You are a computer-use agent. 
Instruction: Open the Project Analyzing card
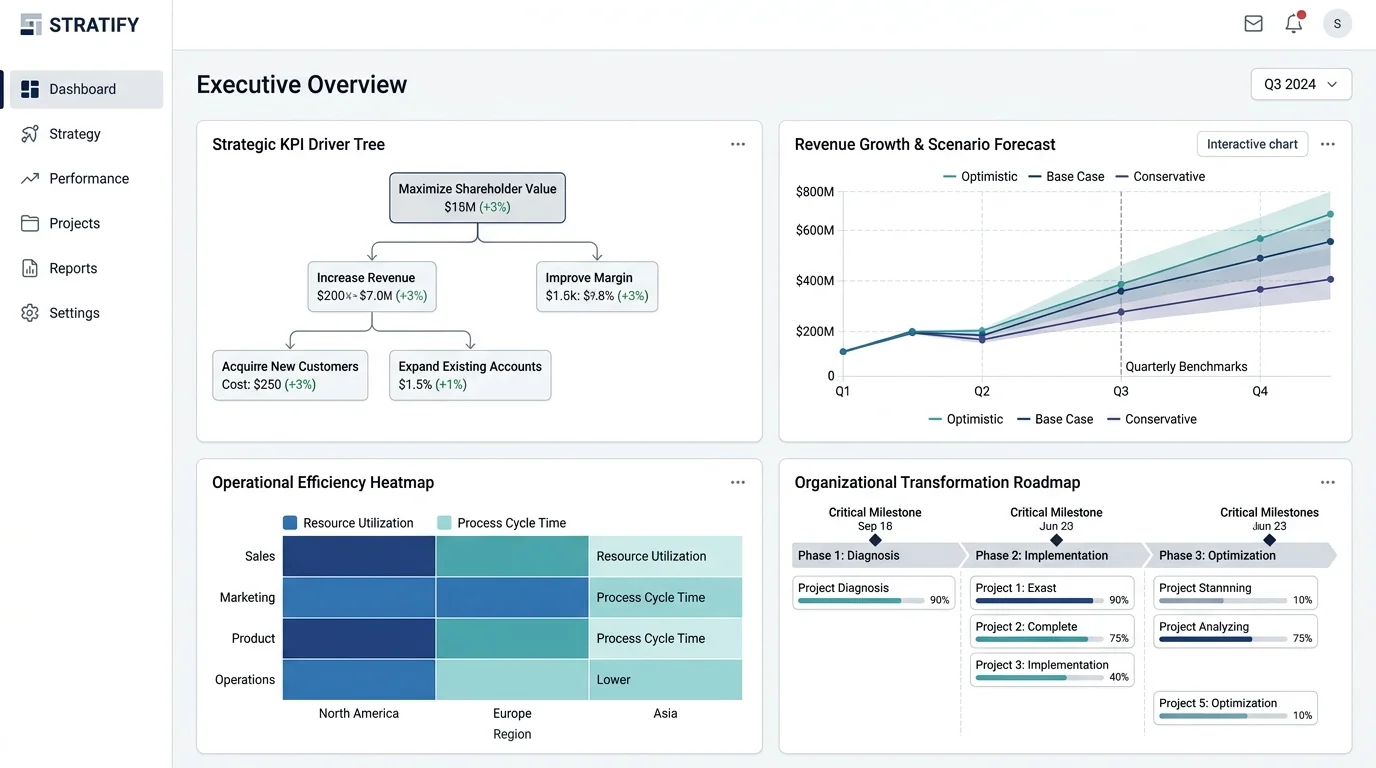[x=1235, y=632]
